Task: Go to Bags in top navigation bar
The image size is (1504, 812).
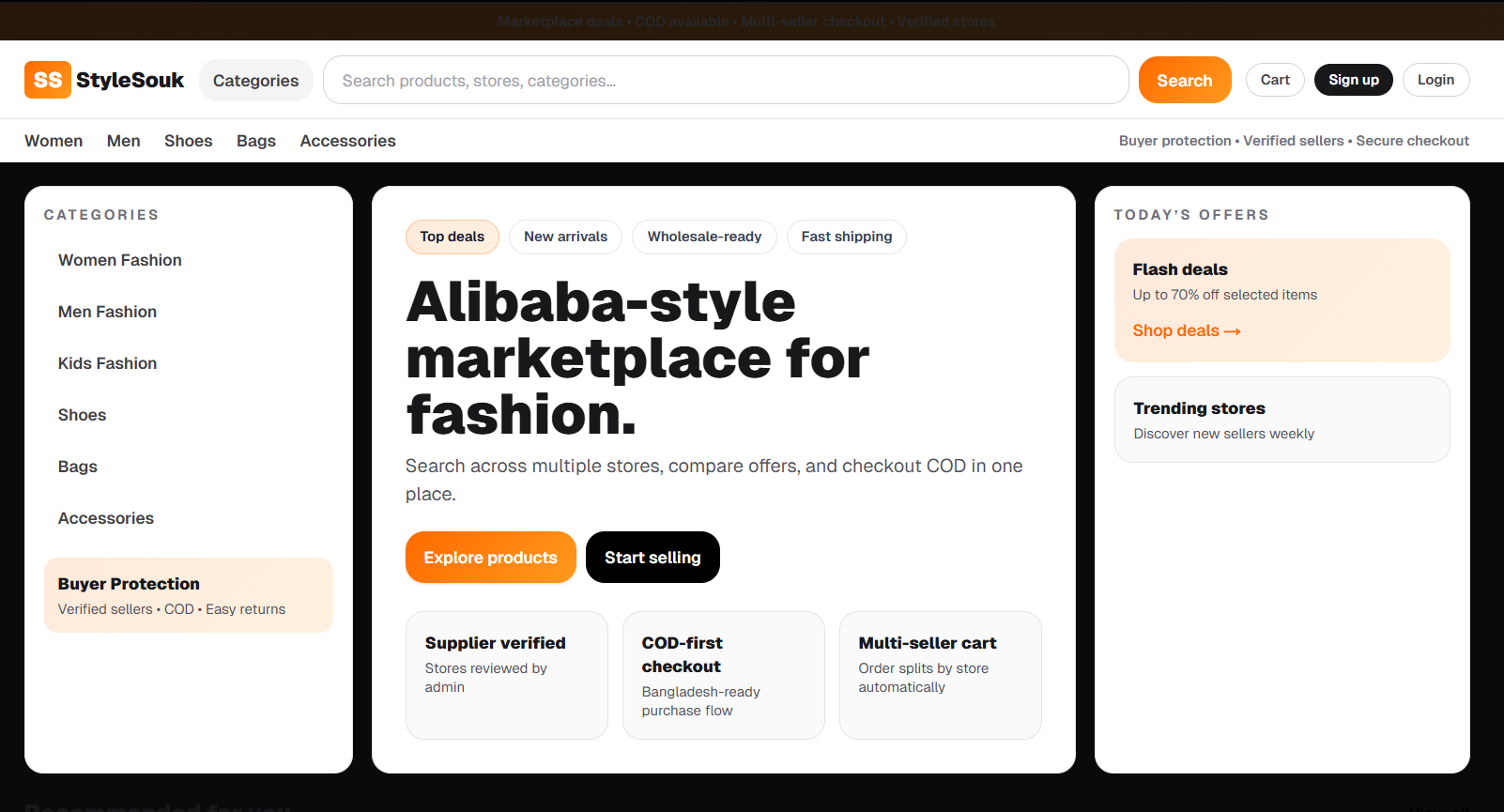Action: pos(256,141)
